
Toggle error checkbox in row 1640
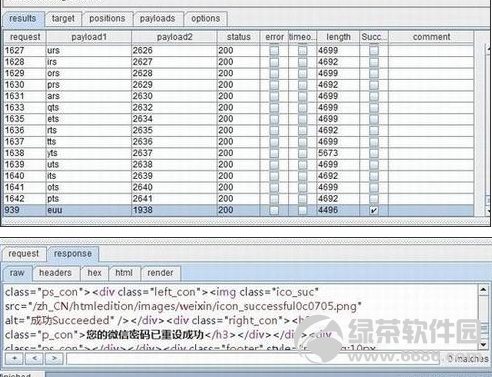[274, 176]
